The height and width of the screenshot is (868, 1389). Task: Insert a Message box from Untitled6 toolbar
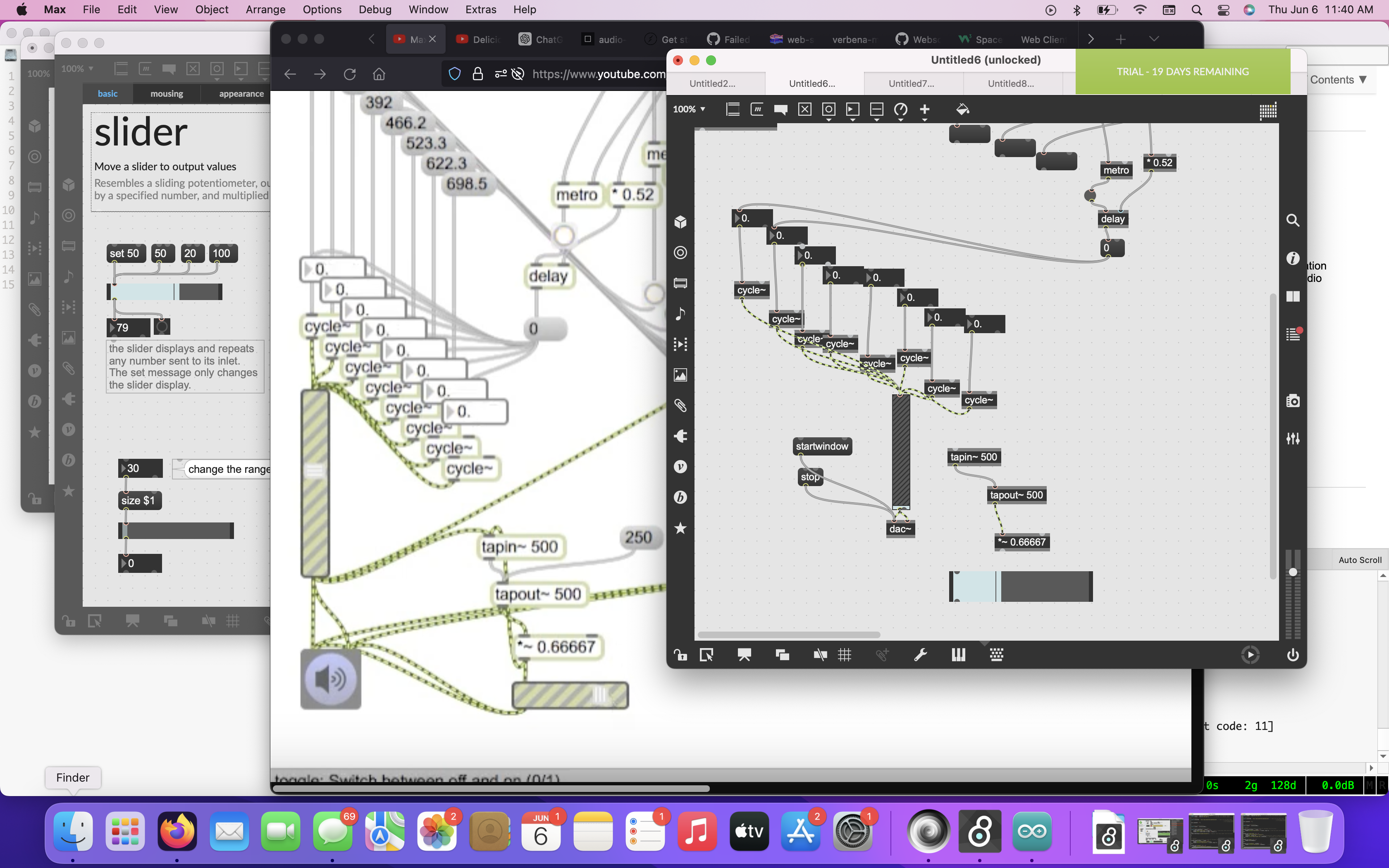click(757, 109)
